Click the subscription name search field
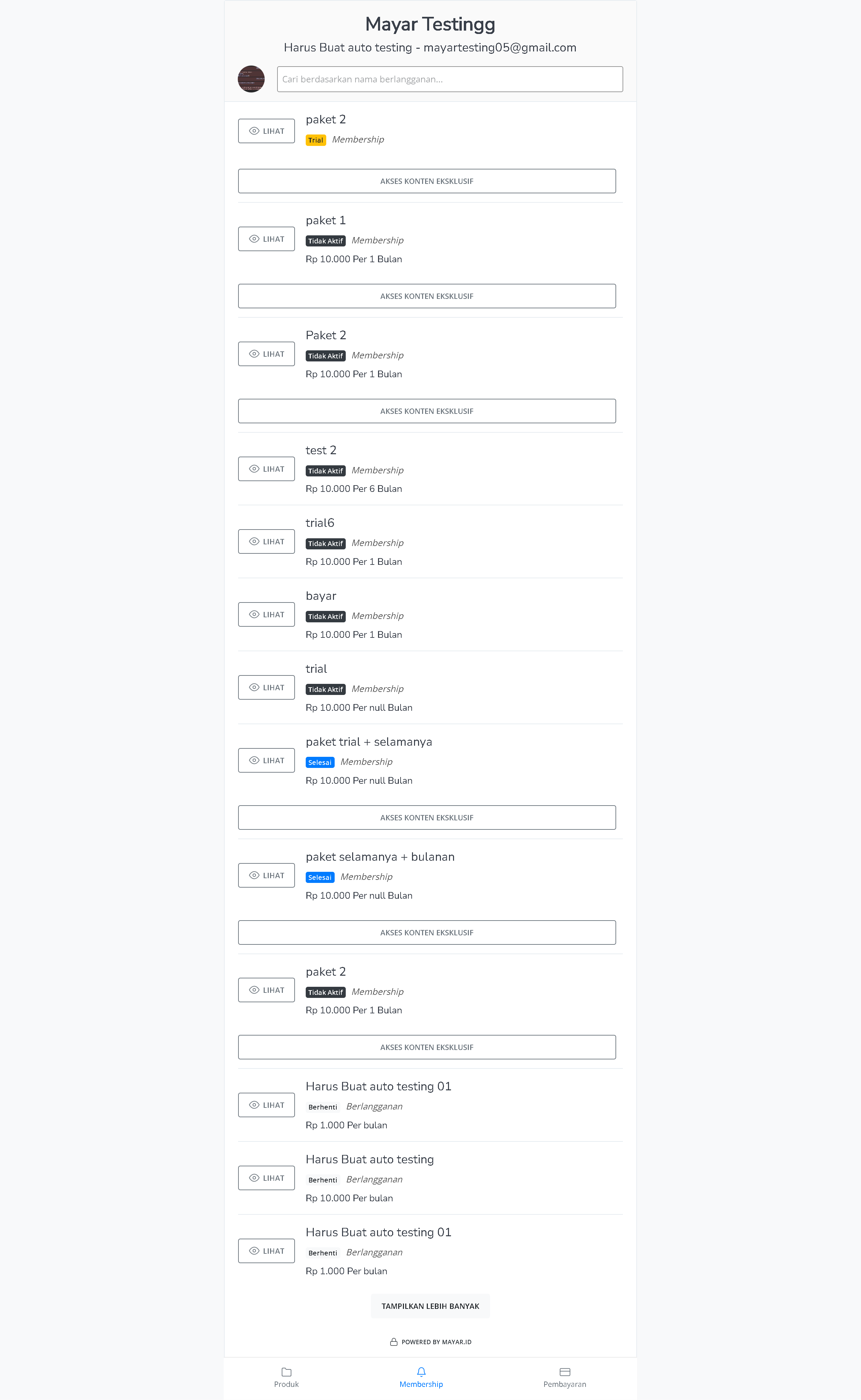 tap(450, 79)
